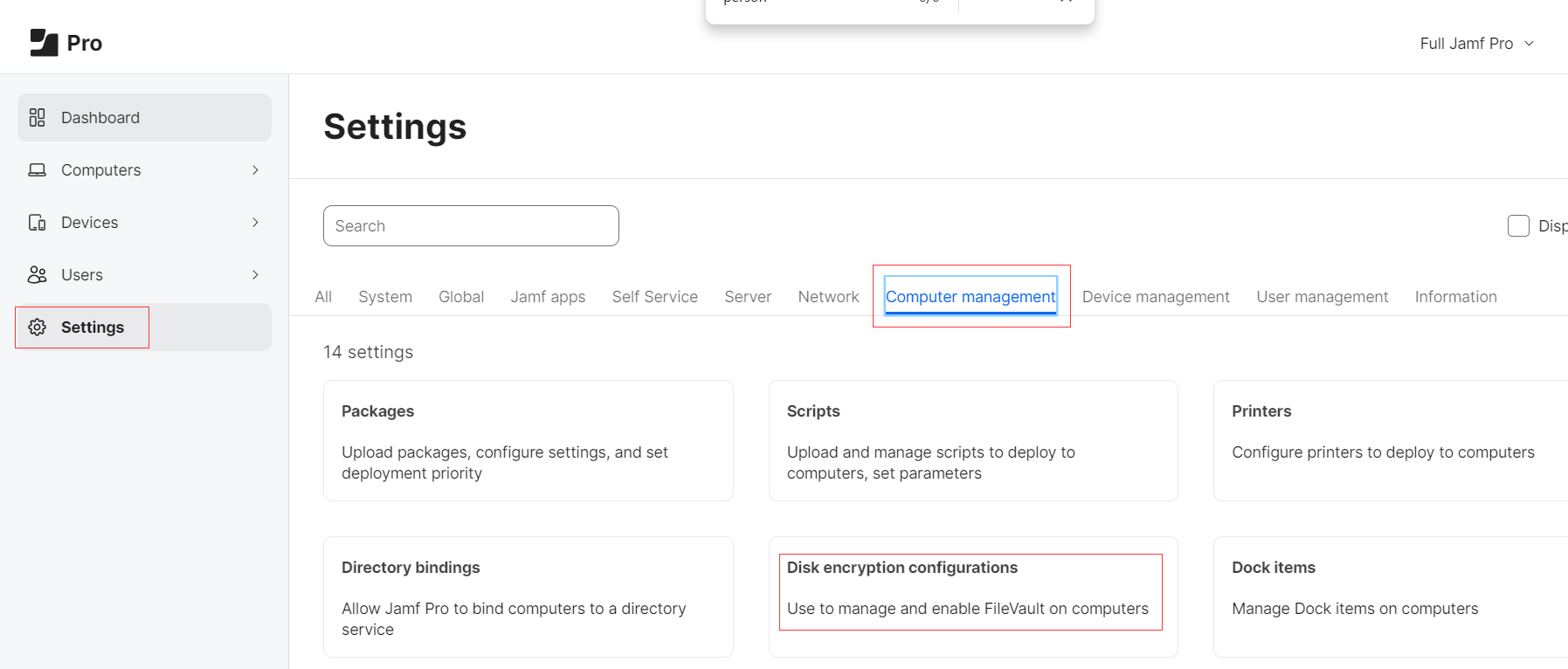Screen dimensions: 1568x669
Task: Switch to the Server tab
Action: tap(748, 296)
